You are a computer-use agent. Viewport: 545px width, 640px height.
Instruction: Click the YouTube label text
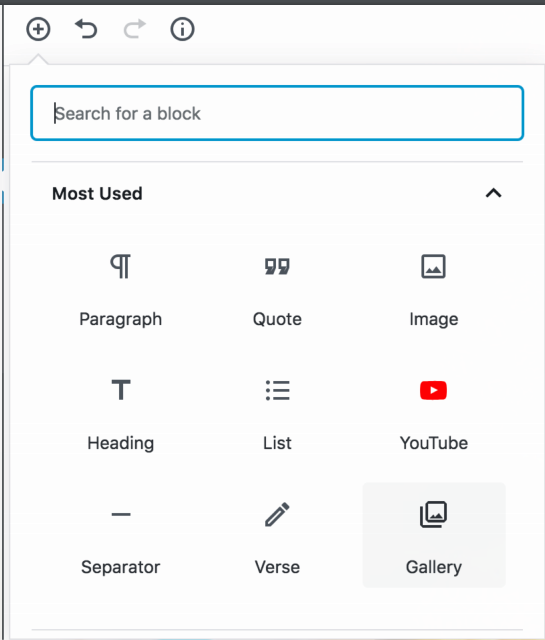434,443
